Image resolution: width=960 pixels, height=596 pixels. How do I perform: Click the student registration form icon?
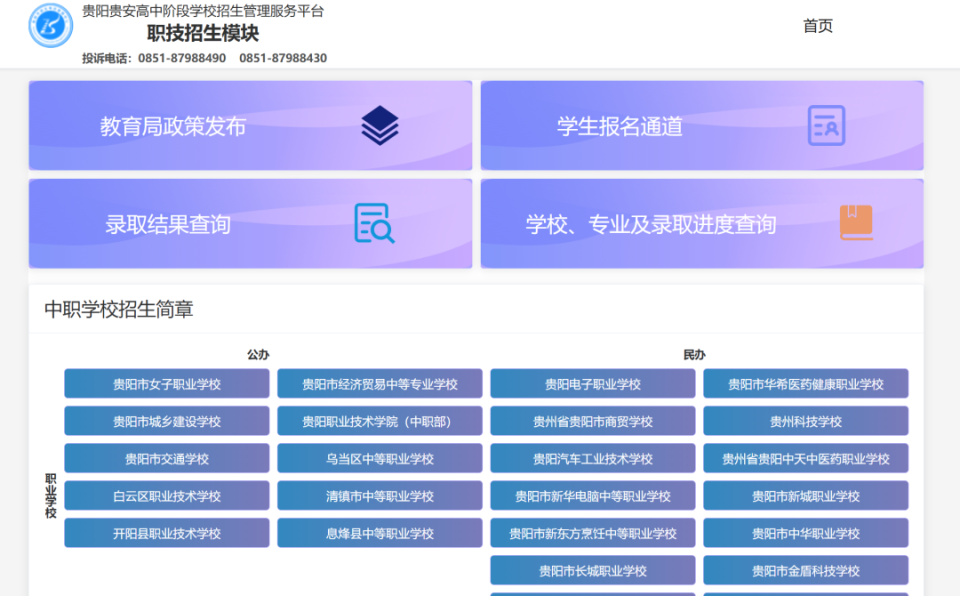(x=826, y=126)
